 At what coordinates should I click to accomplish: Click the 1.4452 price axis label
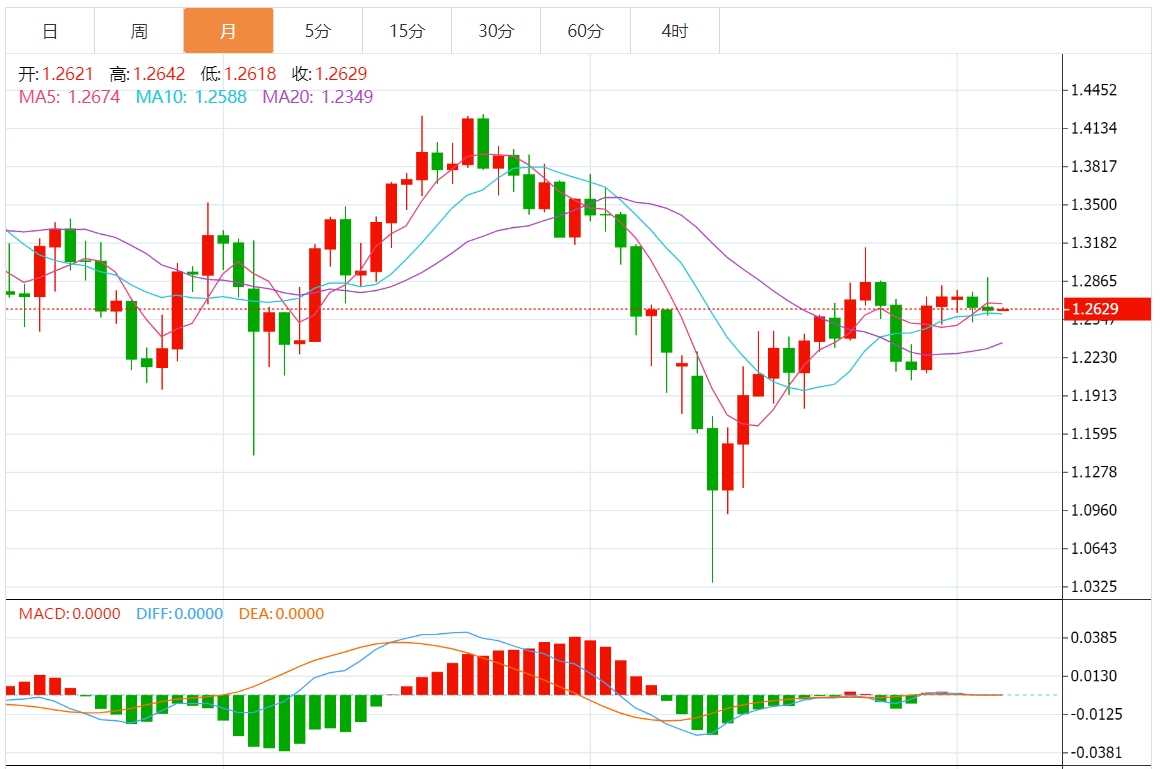(1094, 91)
